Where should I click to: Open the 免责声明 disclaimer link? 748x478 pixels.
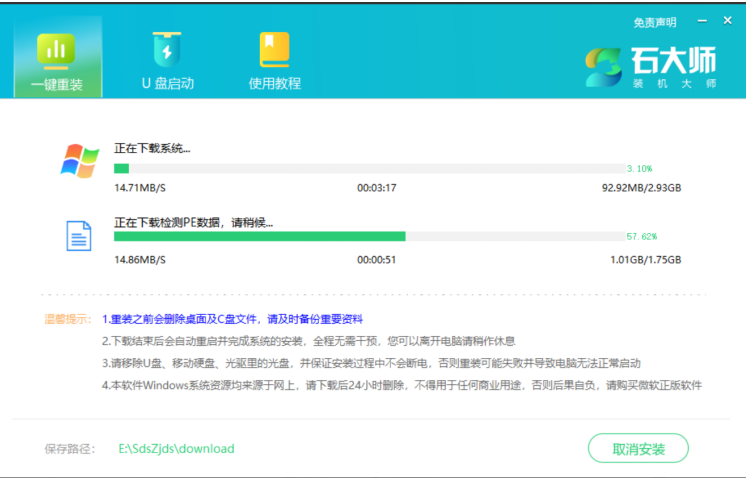[x=655, y=22]
